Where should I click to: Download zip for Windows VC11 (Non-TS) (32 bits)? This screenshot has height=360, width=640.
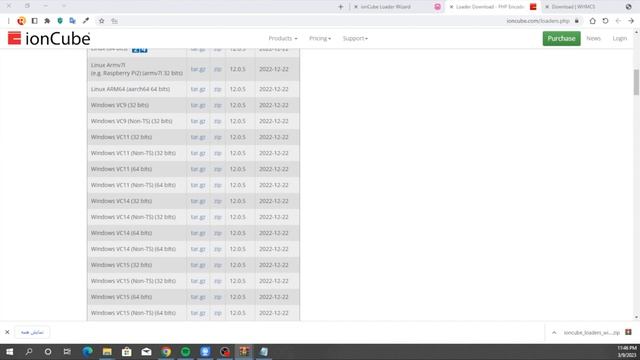218,153
